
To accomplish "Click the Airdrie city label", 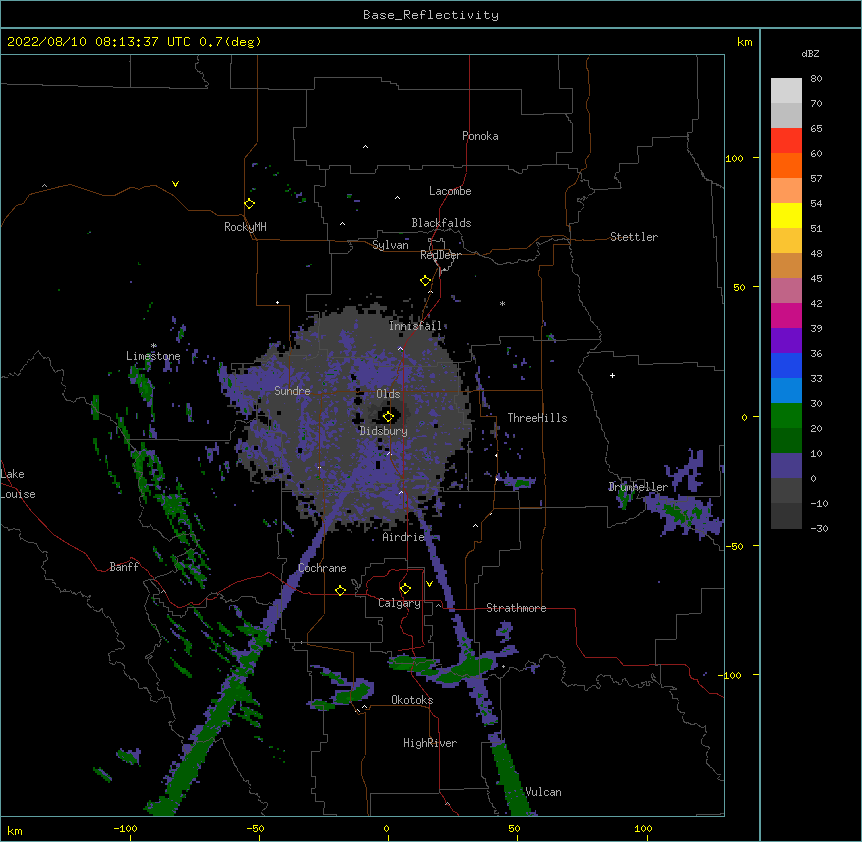I will [403, 537].
